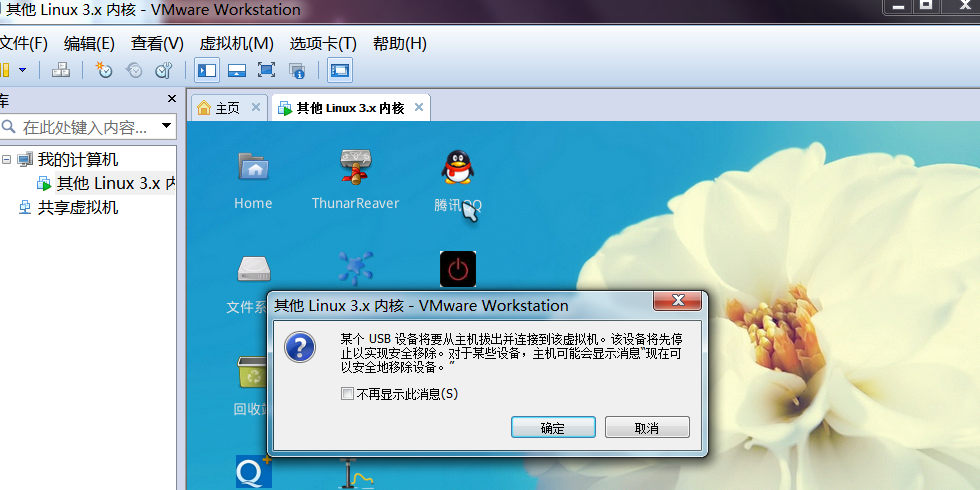The image size is (980, 490).
Task: Open the 帮助(H) menu
Action: [399, 44]
